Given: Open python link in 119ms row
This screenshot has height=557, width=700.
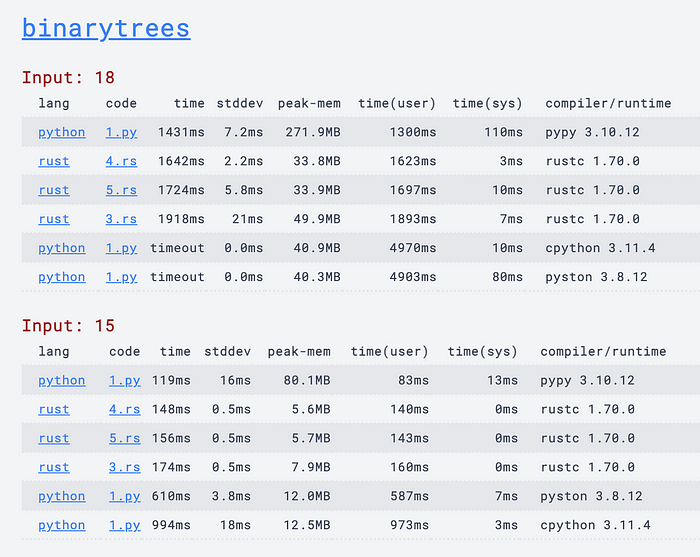Looking at the screenshot, I should [x=62, y=380].
